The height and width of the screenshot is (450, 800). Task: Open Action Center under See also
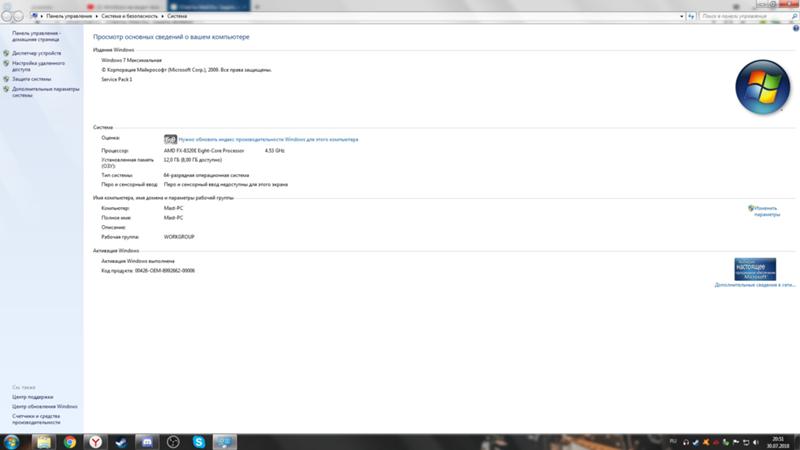(33, 397)
